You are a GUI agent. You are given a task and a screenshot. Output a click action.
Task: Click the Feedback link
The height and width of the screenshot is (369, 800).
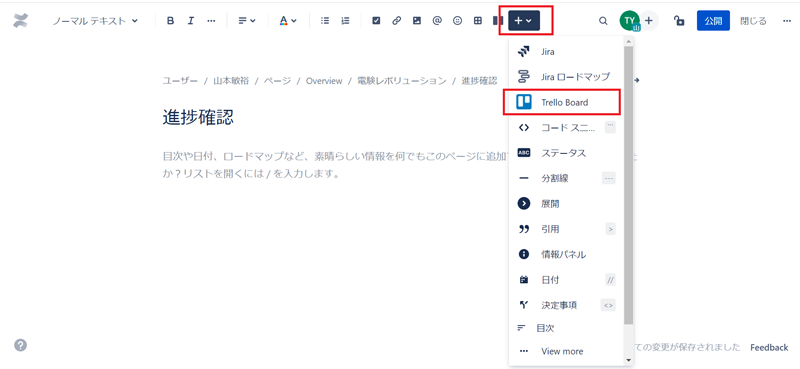click(x=769, y=348)
